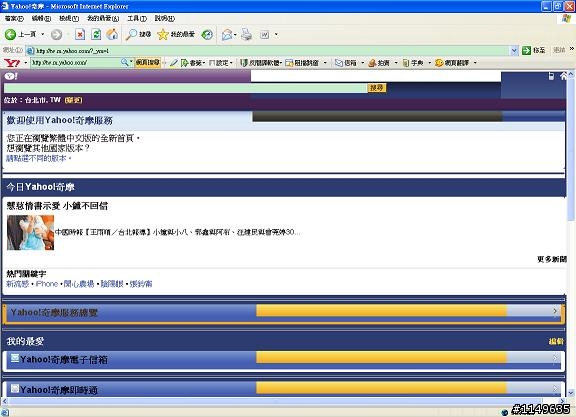
Task: Click the 變更 location link
Action: tap(73, 100)
